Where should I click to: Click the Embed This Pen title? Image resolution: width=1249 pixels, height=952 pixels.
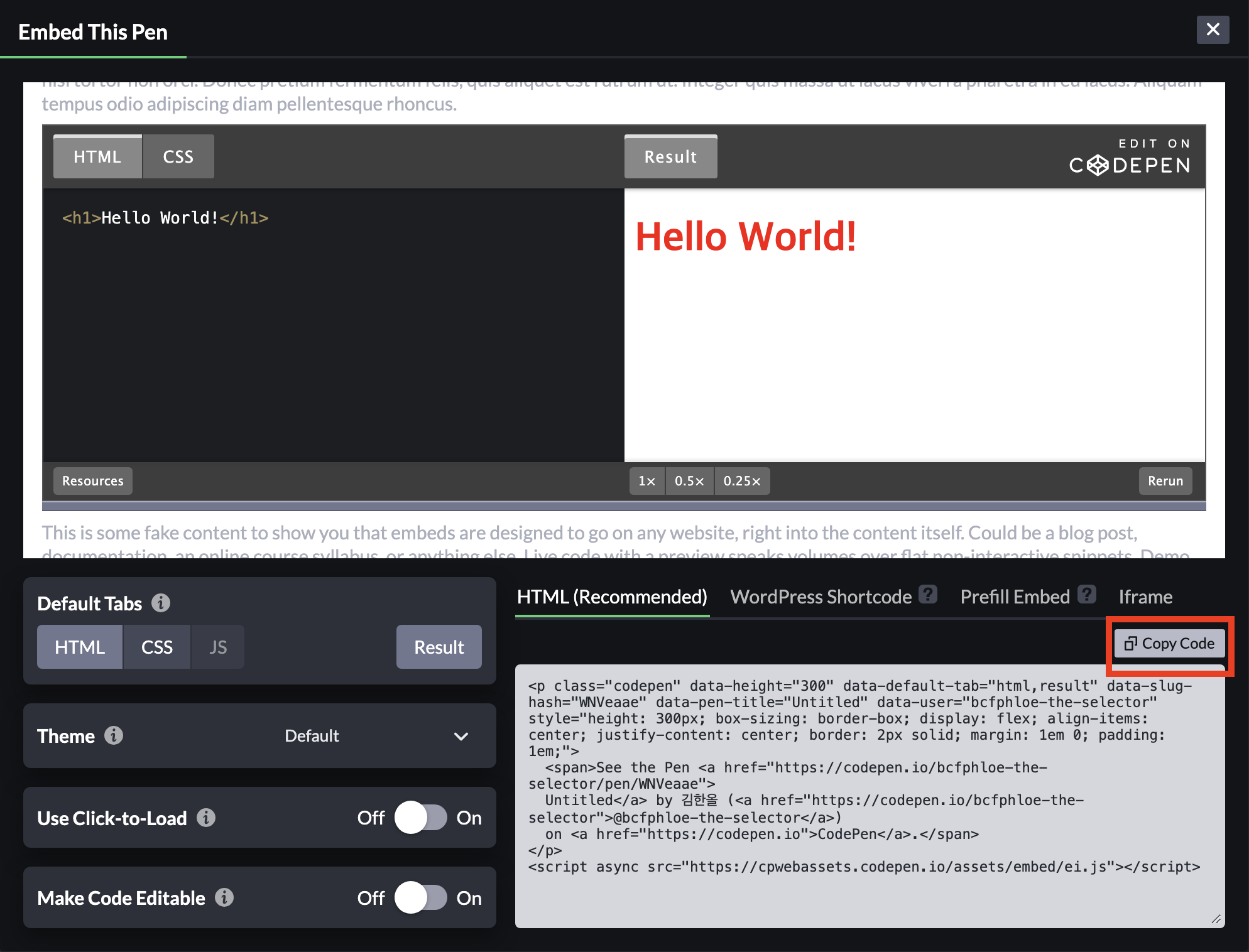tap(93, 32)
